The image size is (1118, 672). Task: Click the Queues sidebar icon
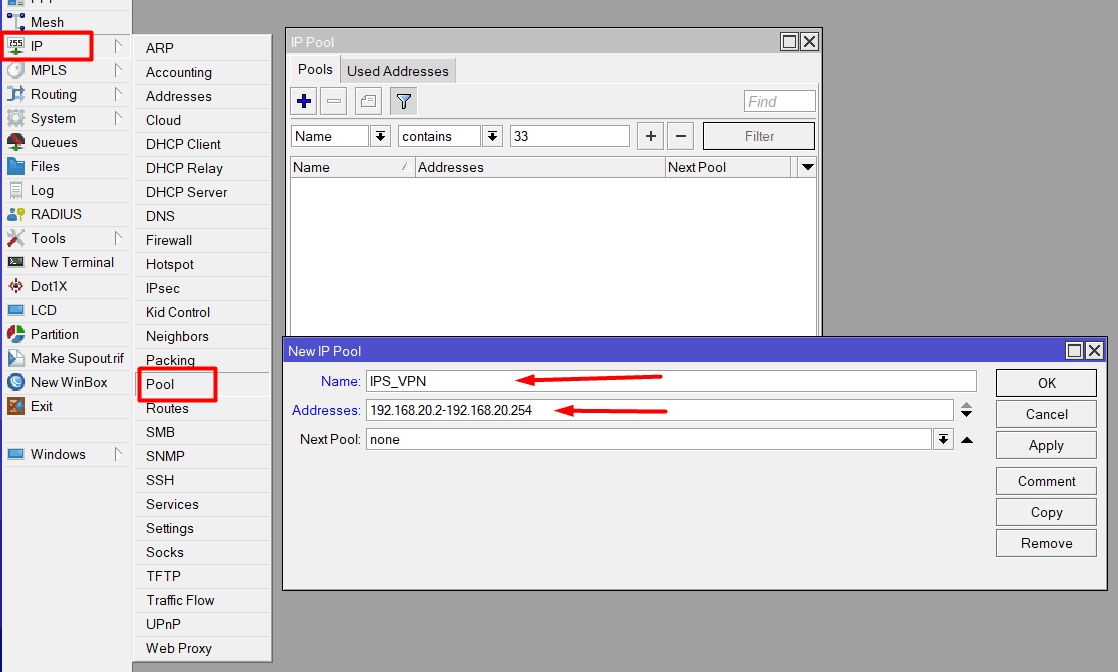(16, 142)
